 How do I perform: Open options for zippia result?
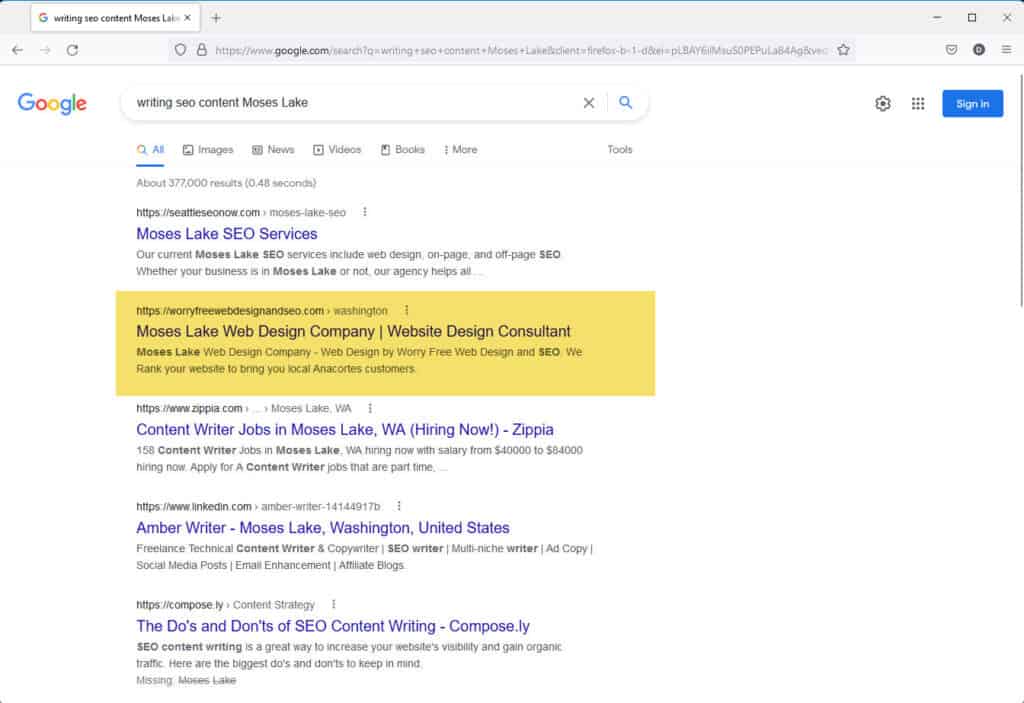(370, 408)
